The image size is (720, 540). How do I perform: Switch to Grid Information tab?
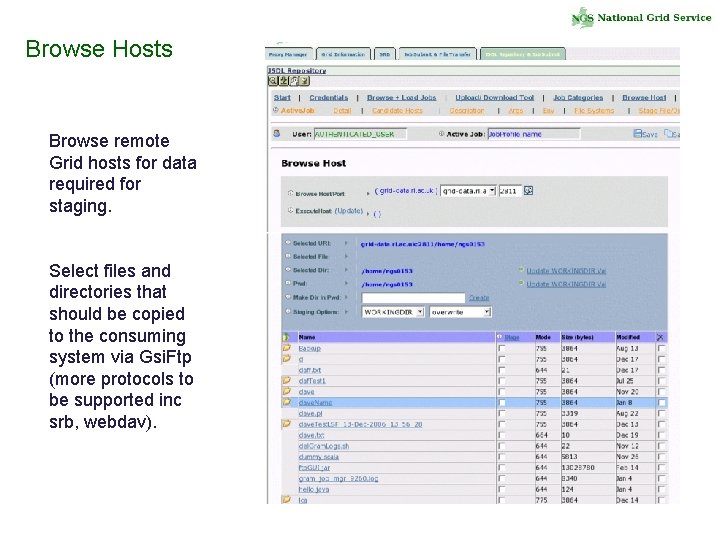[x=343, y=54]
